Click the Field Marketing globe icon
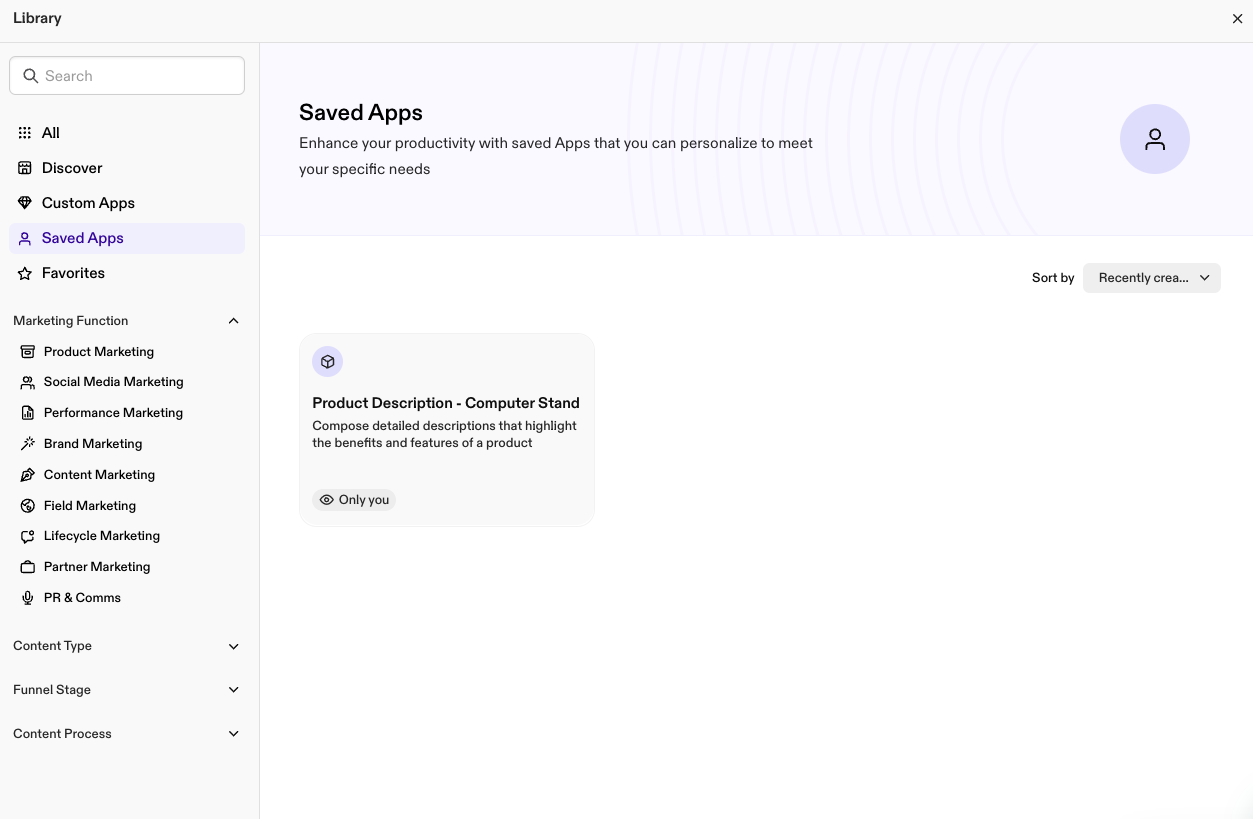This screenshot has width=1253, height=819. tap(28, 506)
